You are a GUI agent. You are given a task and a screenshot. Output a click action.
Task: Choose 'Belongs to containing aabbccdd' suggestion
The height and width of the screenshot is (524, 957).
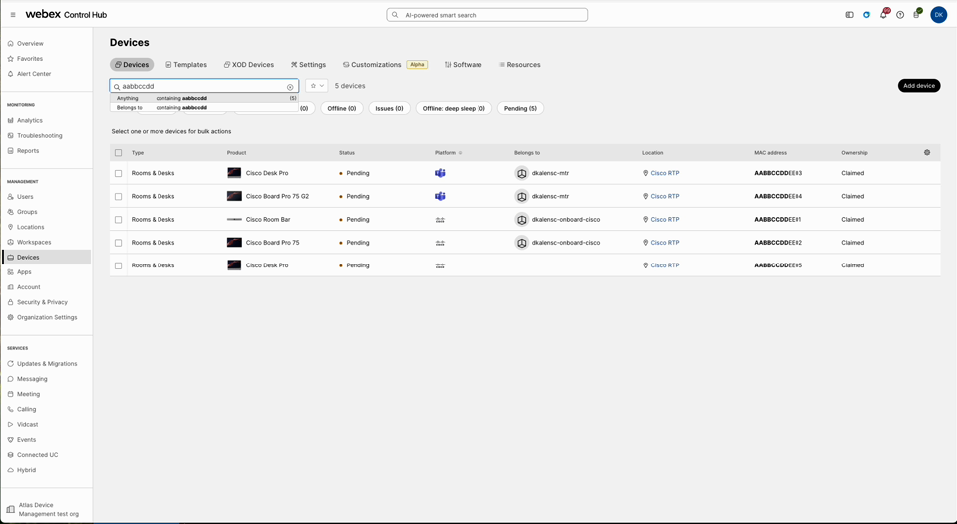(180, 107)
